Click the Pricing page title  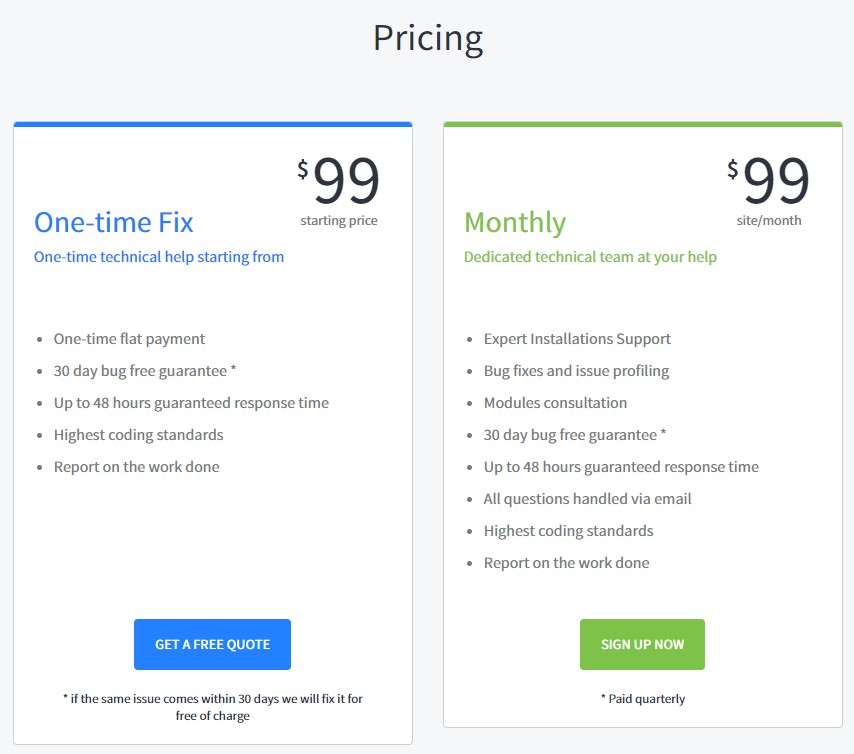427,38
